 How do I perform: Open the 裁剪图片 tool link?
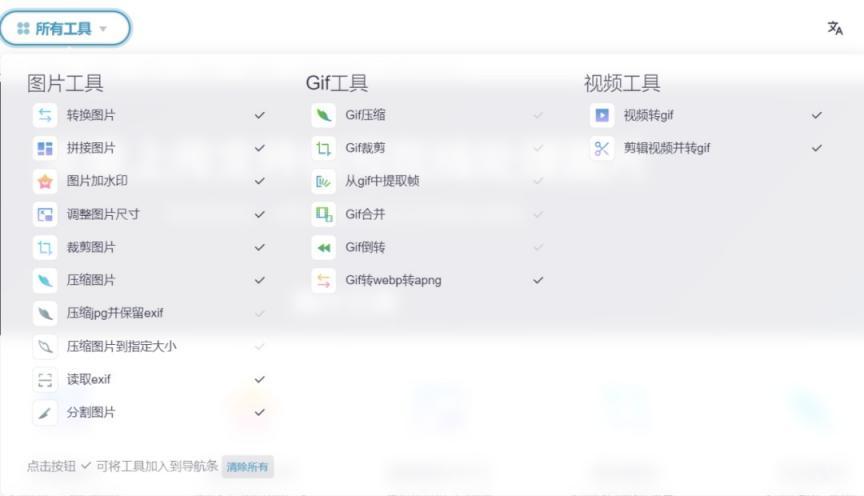point(91,247)
